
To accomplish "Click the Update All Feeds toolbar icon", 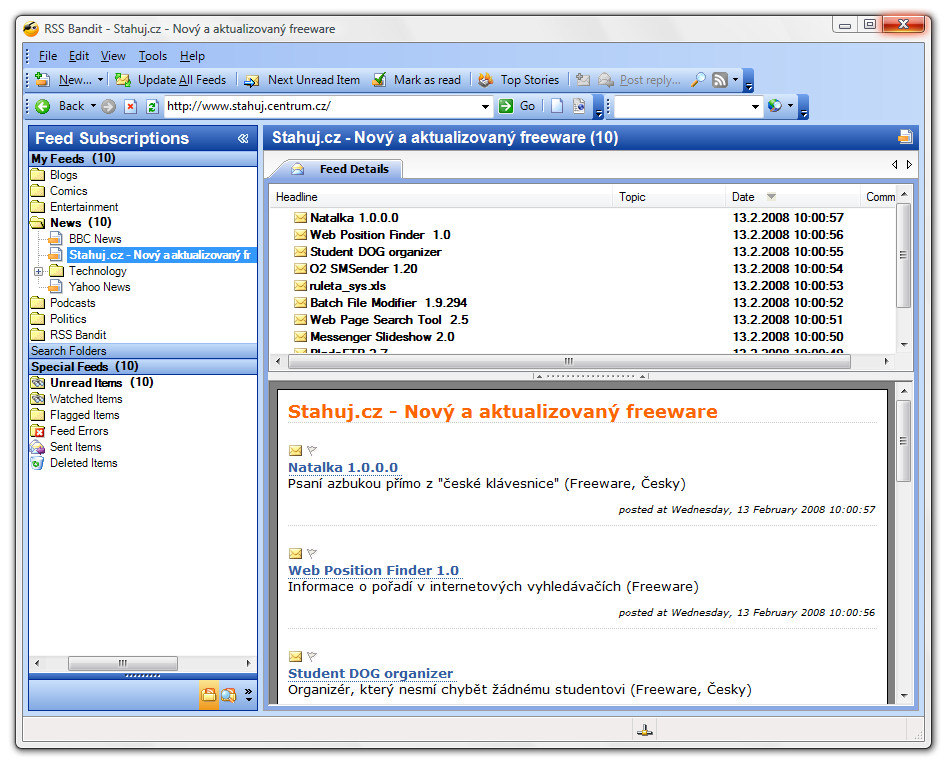I will coord(123,80).
